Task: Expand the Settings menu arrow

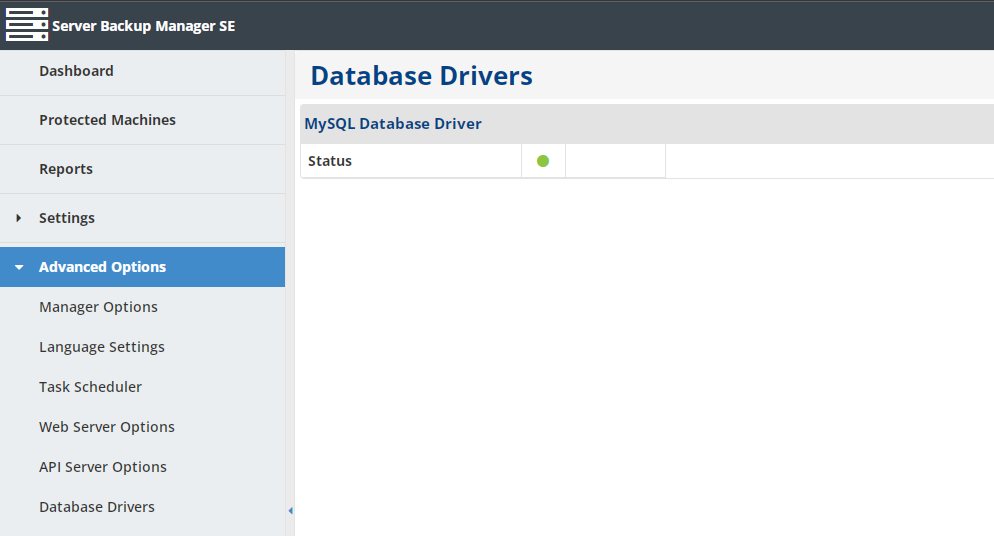Action: tap(18, 218)
